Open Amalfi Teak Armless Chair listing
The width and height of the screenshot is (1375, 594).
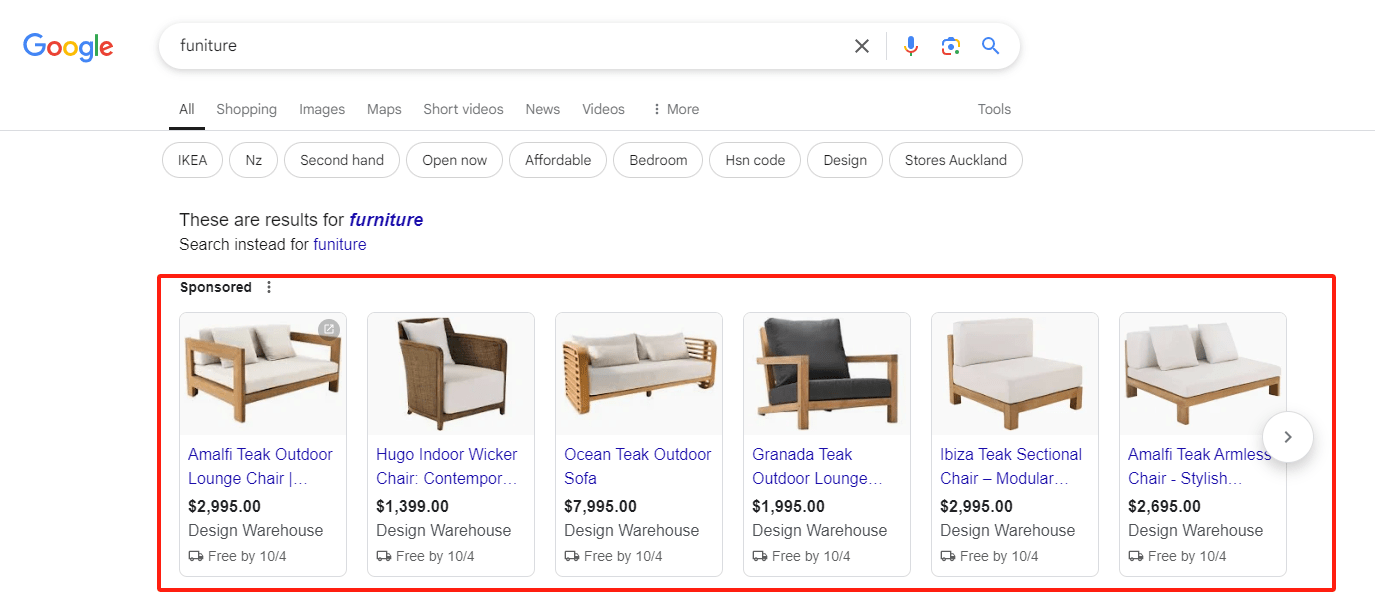click(1199, 466)
